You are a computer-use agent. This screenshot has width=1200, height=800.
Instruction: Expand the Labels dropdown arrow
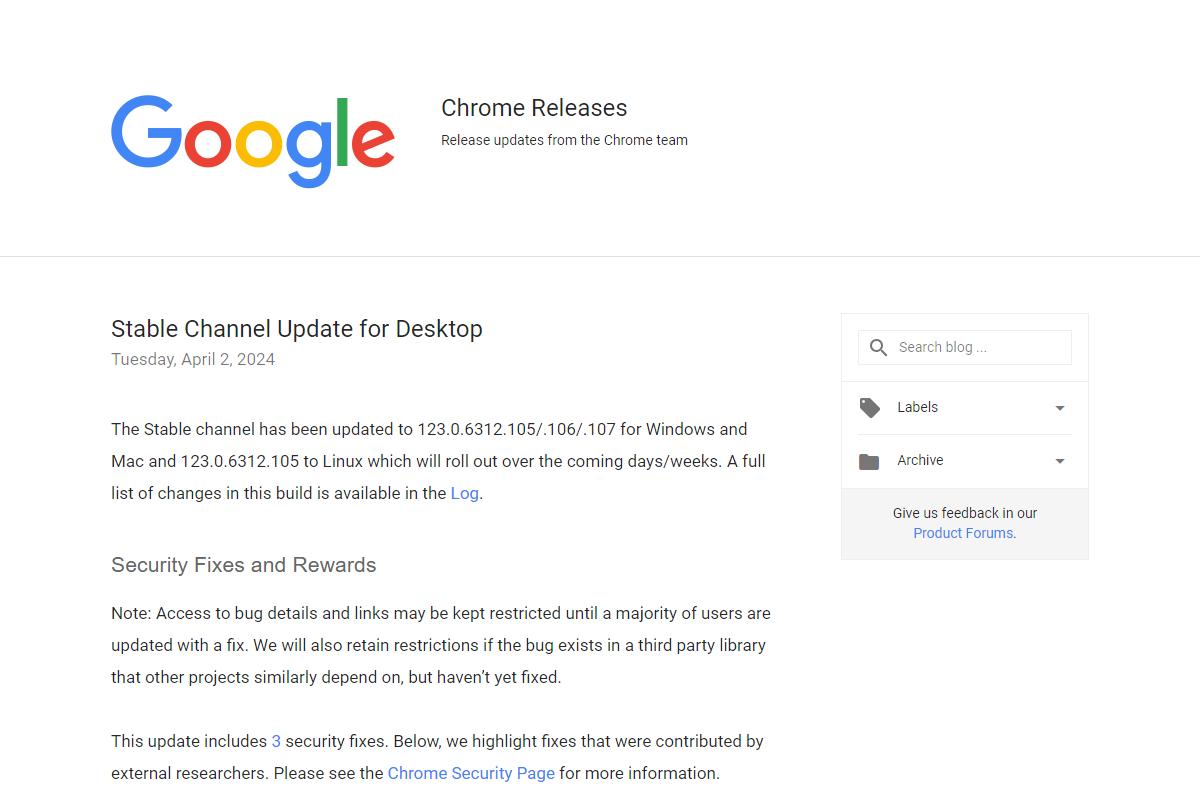[x=1060, y=408]
